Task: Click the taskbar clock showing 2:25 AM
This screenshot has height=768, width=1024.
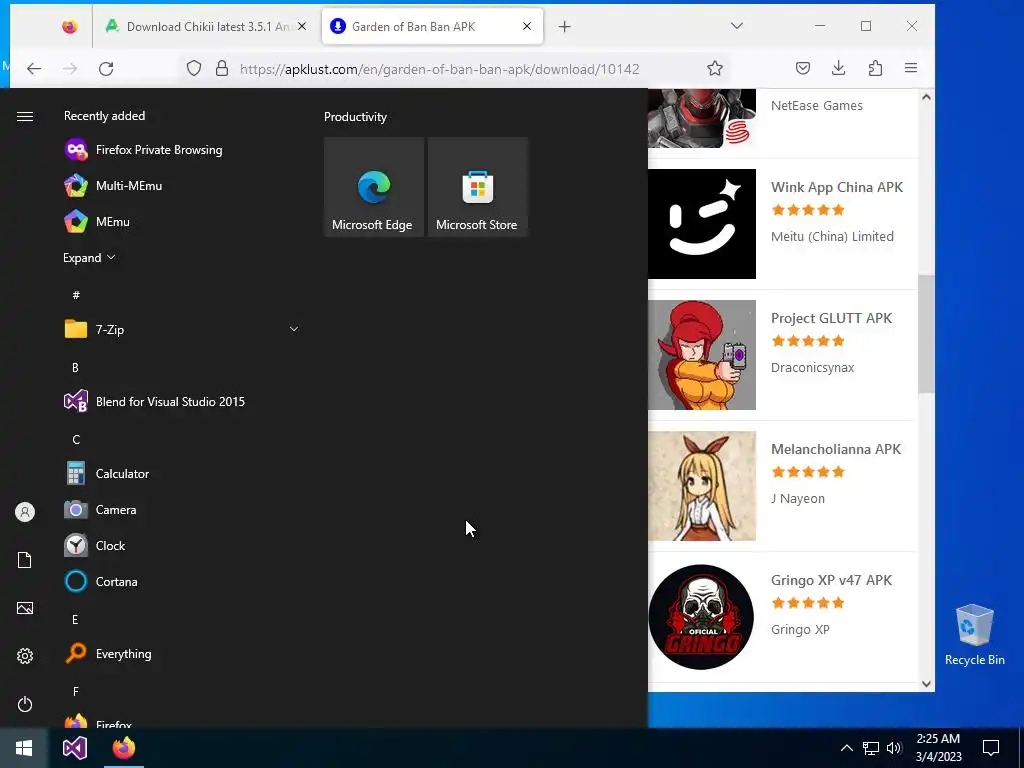Action: point(938,748)
